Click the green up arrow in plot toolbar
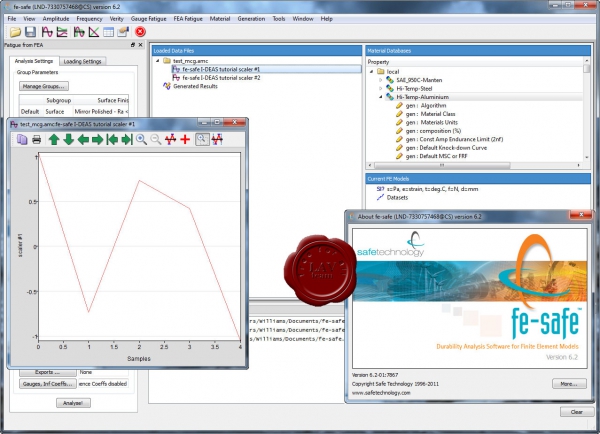Image resolution: width=600 pixels, height=434 pixels. (x=54, y=139)
